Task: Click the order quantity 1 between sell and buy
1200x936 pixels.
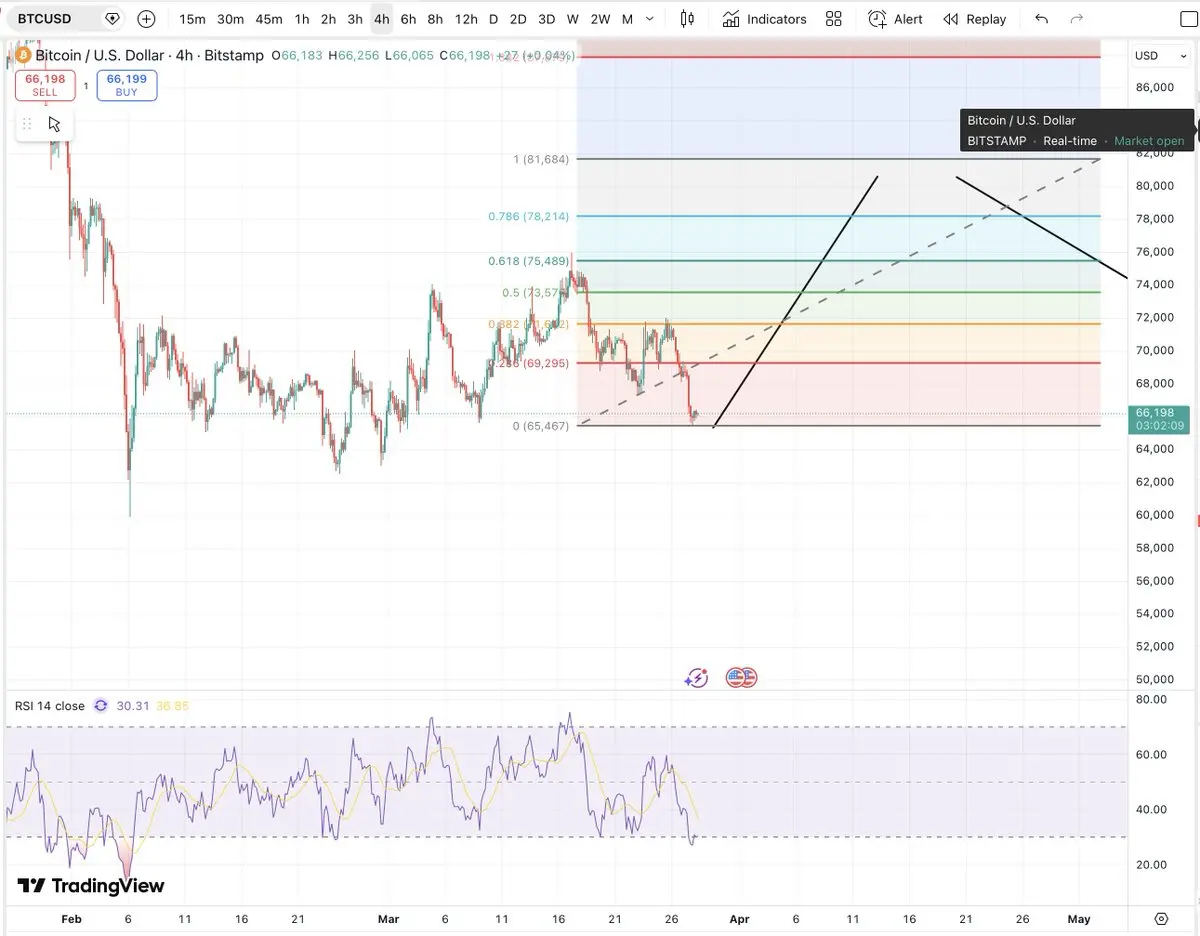Action: pyautogui.click(x=86, y=86)
